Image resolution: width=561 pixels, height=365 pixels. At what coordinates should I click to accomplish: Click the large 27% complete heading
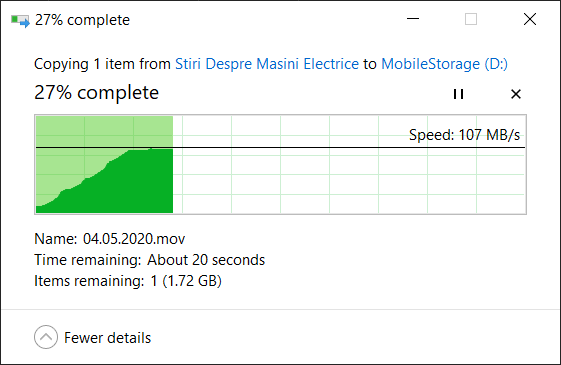tap(96, 93)
